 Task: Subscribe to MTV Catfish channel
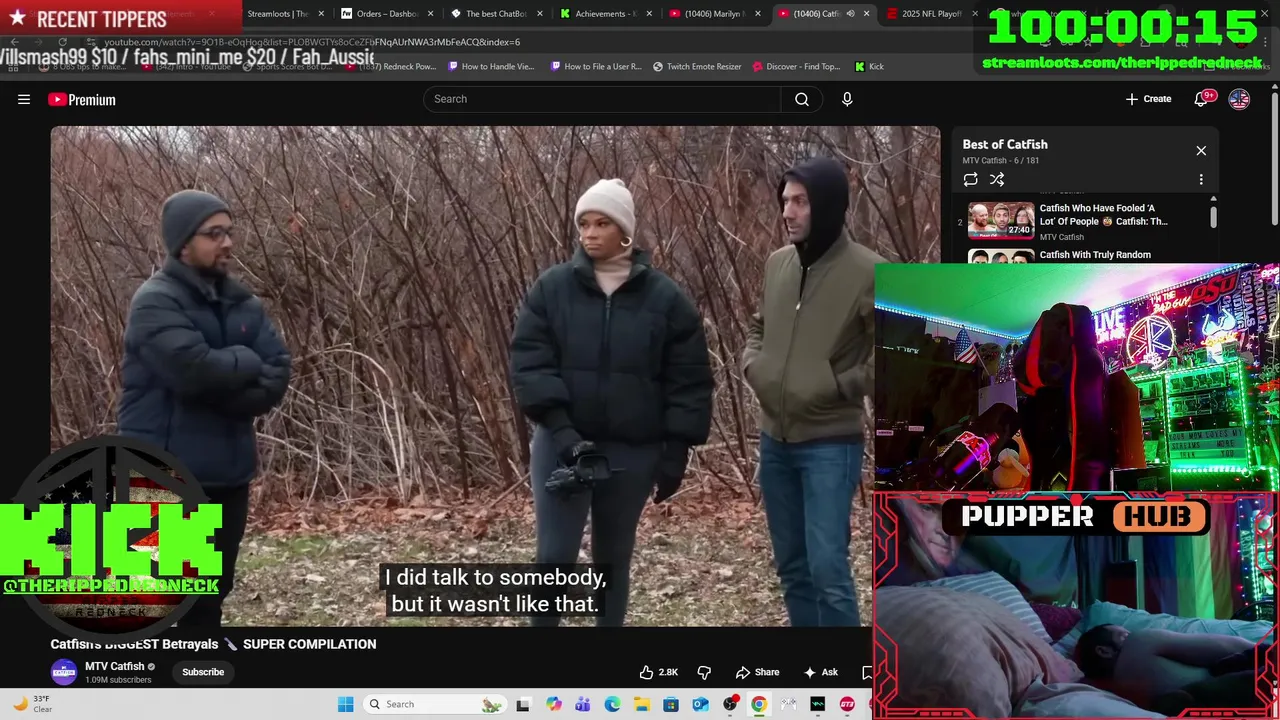click(203, 672)
